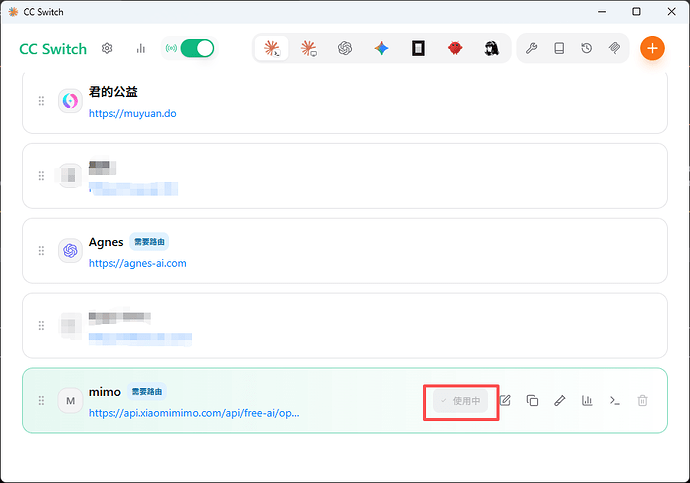
Task: Select the Claude Code terminal app tab
Action: click(272, 48)
